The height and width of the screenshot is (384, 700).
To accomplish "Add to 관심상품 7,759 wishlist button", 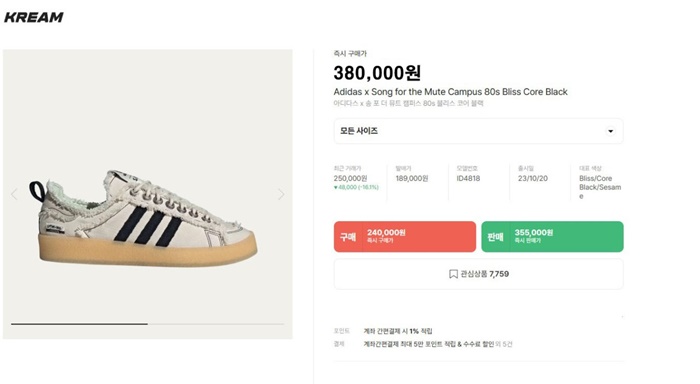I will click(x=478, y=274).
